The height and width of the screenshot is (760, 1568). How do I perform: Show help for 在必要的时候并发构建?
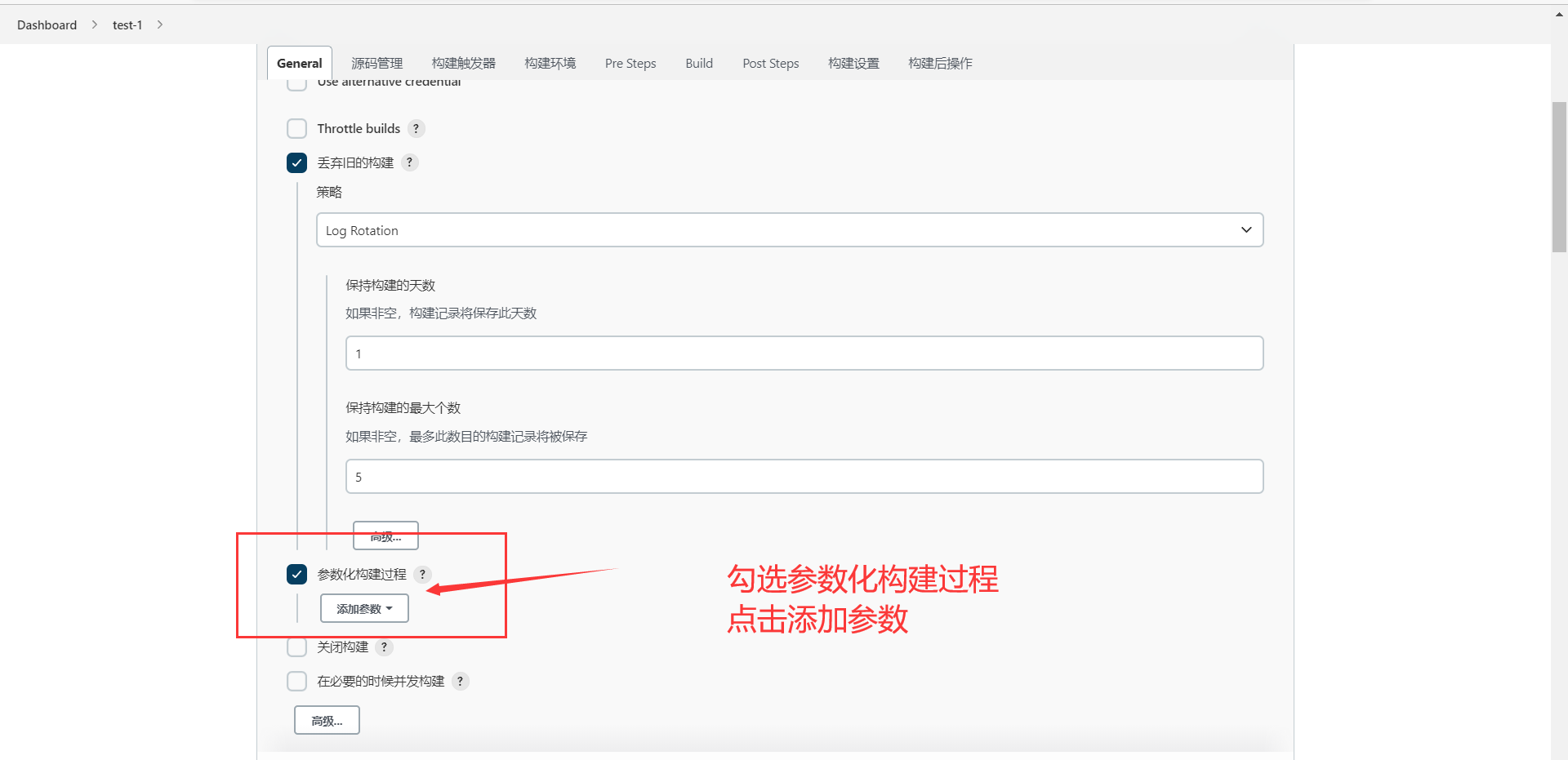(x=461, y=682)
